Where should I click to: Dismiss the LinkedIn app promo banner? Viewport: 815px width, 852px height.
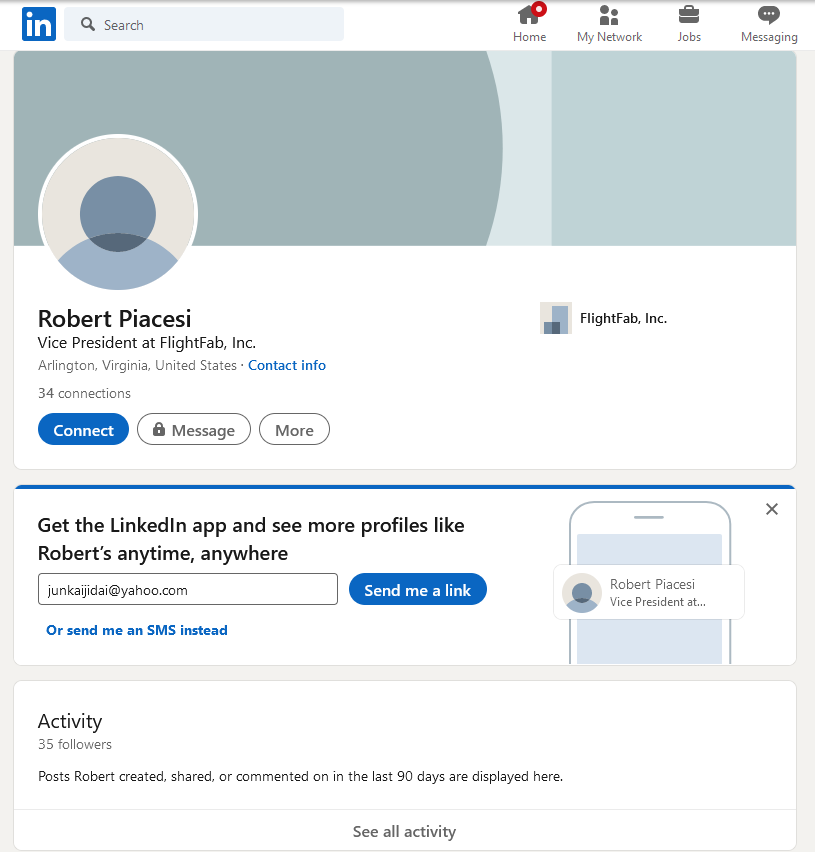click(x=772, y=509)
